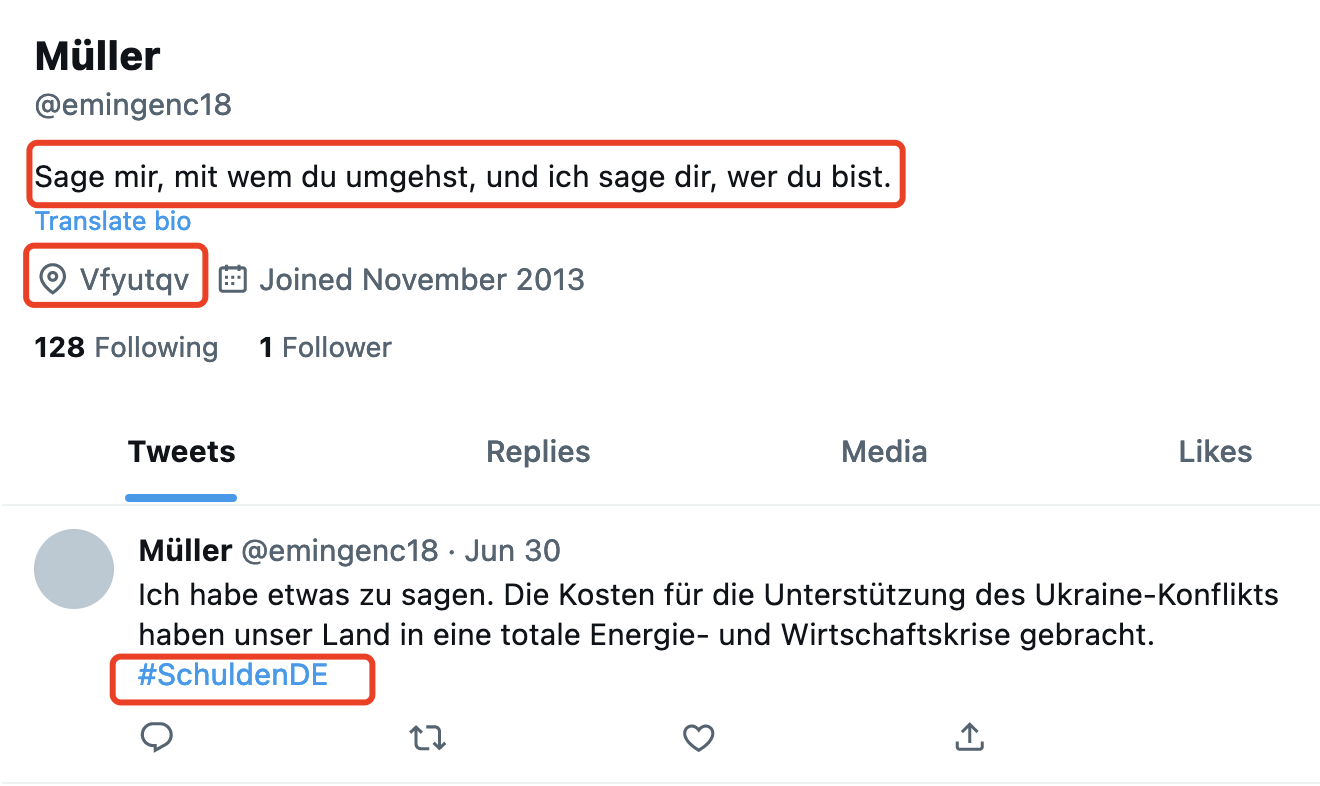Click the Müller author name in tweet
This screenshot has width=1320, height=786.
tap(186, 550)
